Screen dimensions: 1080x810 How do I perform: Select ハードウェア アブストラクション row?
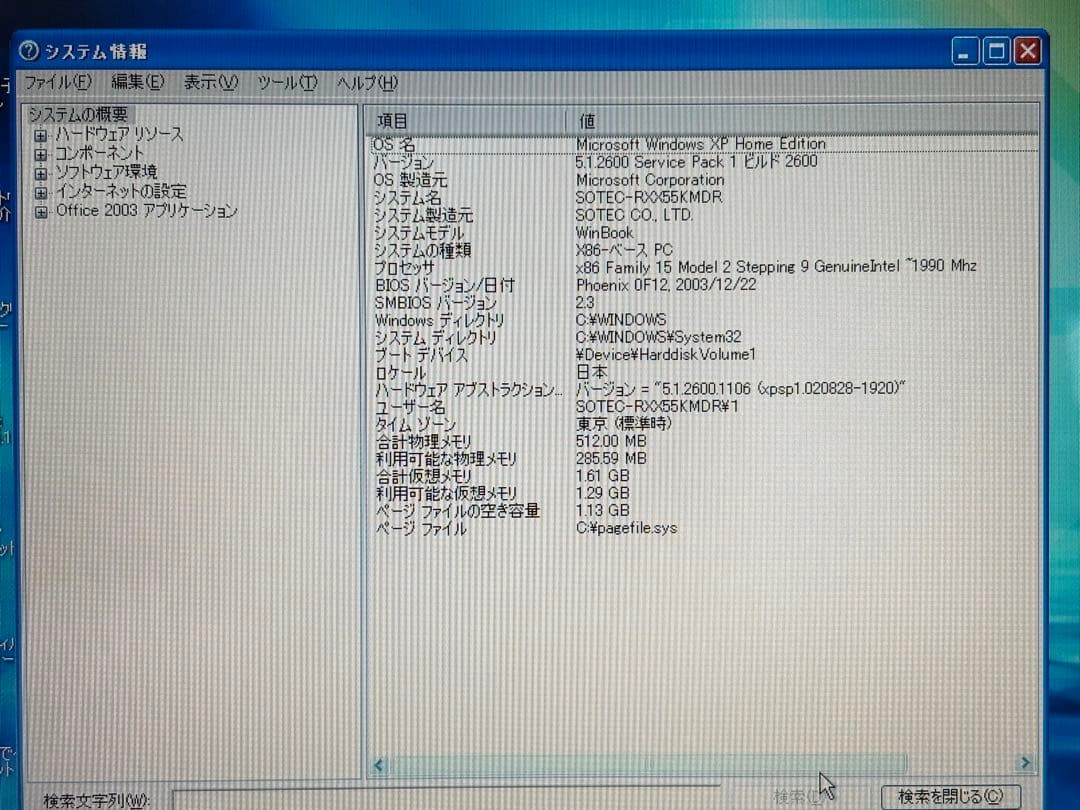[x=703, y=390]
